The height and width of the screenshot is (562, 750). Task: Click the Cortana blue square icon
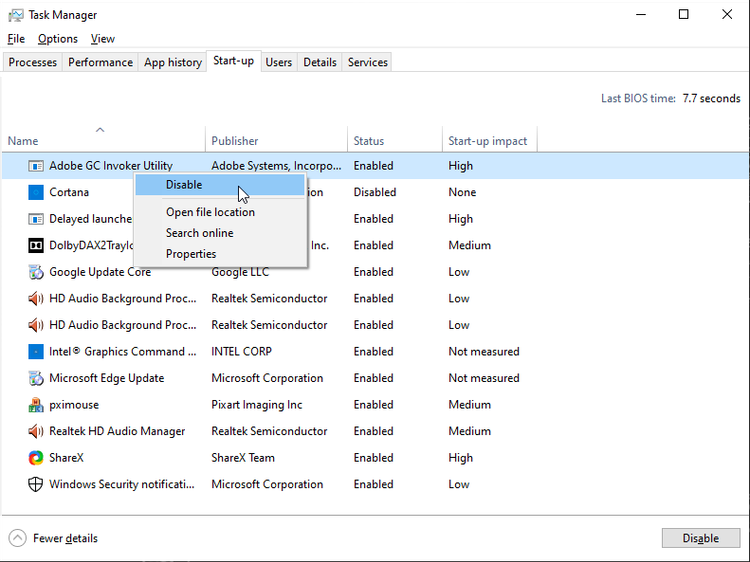coord(36,192)
